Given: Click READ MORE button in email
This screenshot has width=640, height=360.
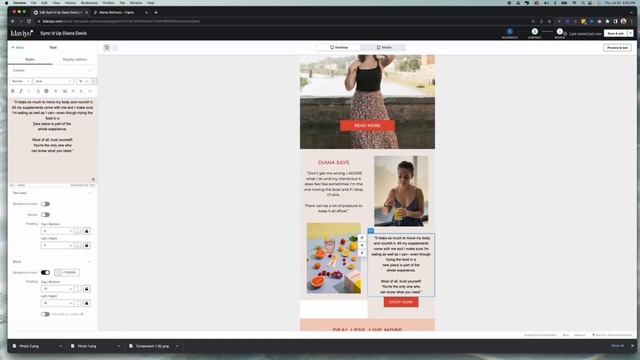Looking at the screenshot, I should point(367,125).
